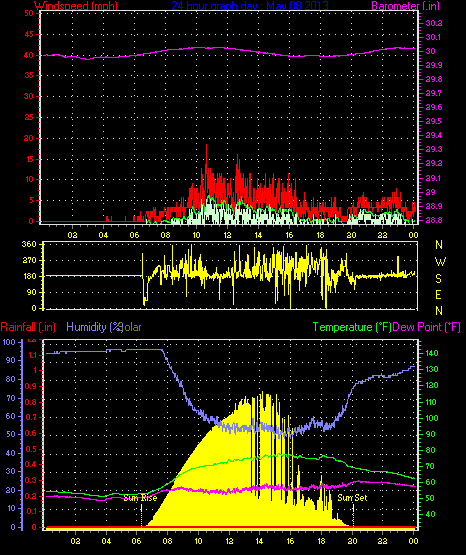Click the 40 value on windspeed axis
Image resolution: width=466 pixels, height=555 pixels.
pos(29,55)
